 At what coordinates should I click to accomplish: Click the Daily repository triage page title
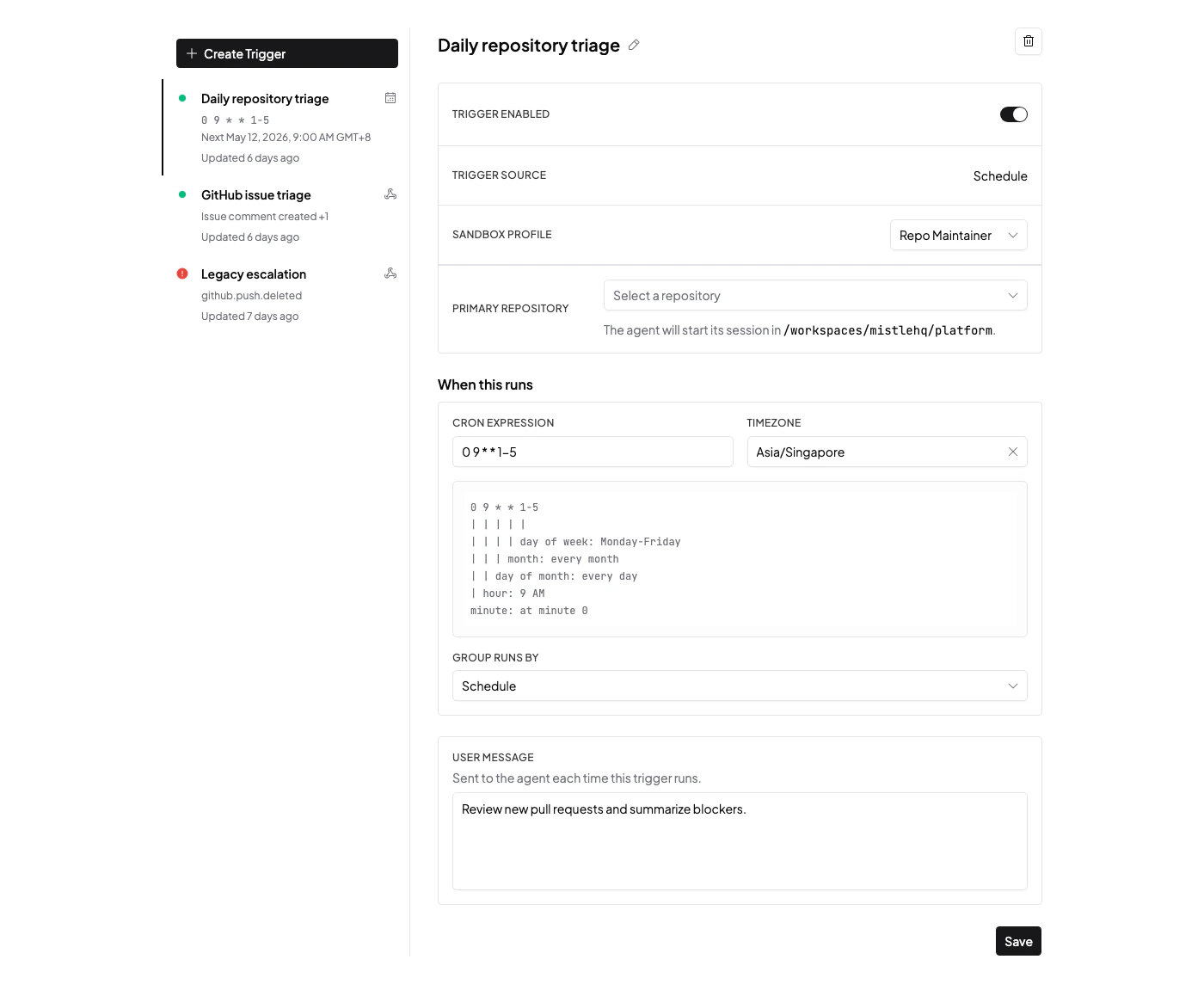tap(529, 46)
